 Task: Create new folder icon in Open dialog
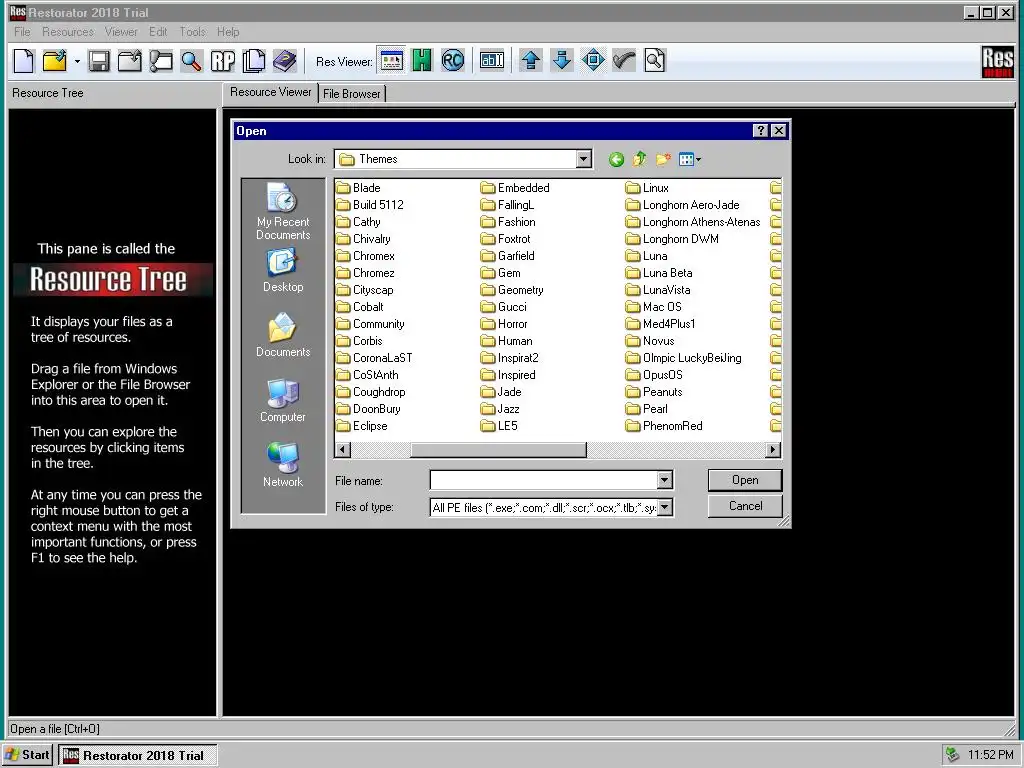pos(663,159)
